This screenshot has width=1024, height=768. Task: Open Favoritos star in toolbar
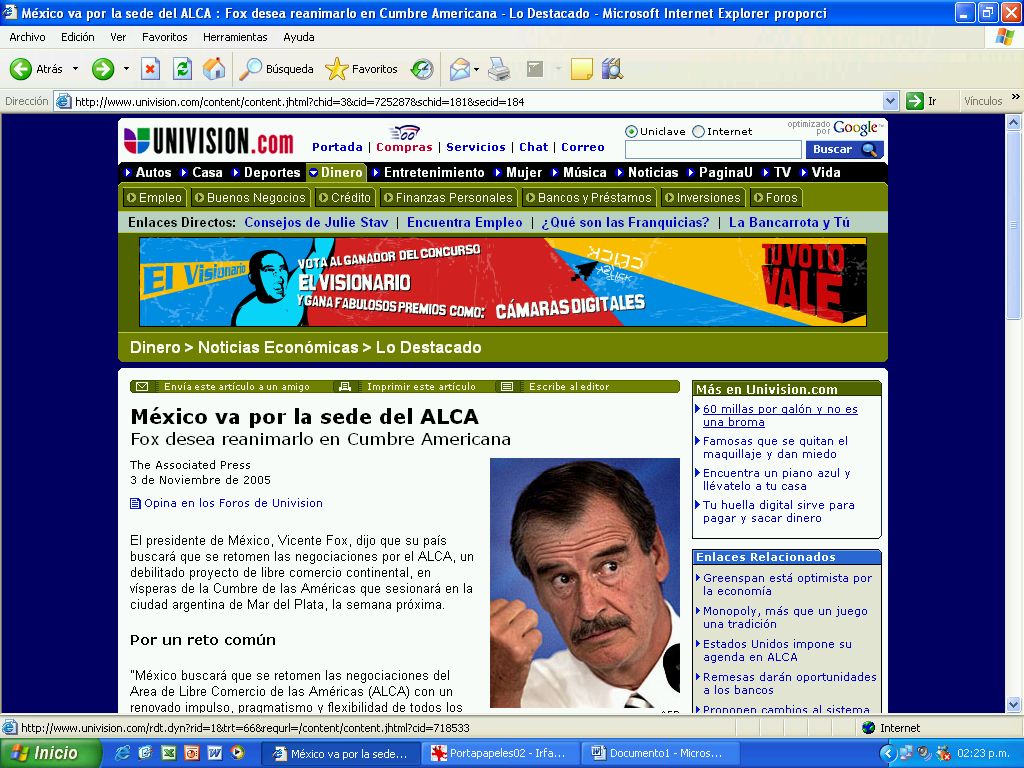coord(362,69)
